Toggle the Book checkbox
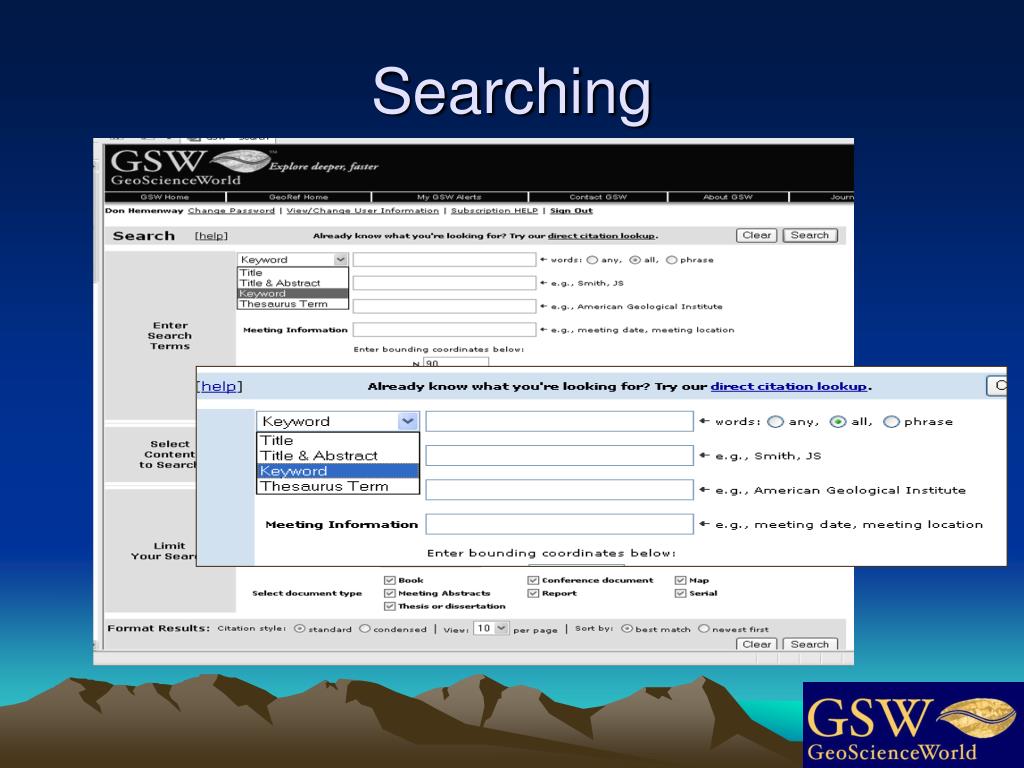The width and height of the screenshot is (1024, 768). (x=390, y=580)
